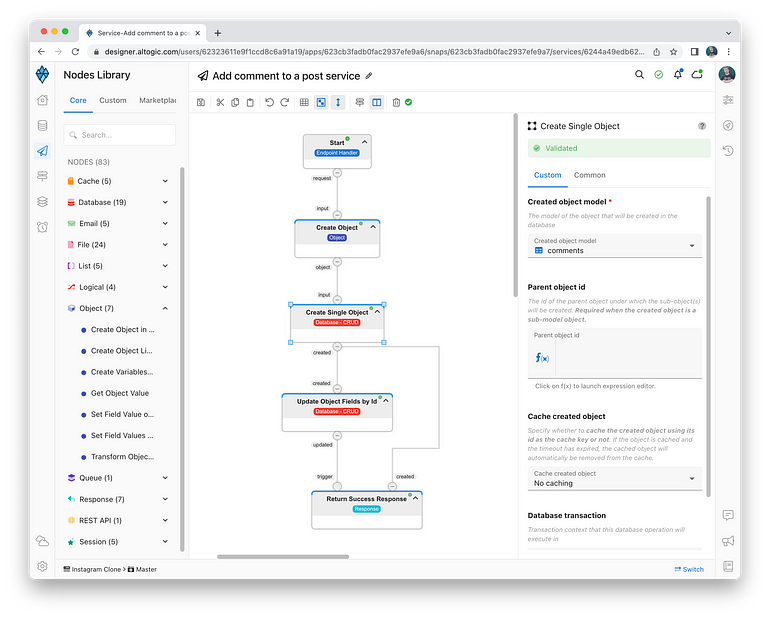Click the cut scissors icon
The image size is (770, 618).
pyautogui.click(x=220, y=102)
